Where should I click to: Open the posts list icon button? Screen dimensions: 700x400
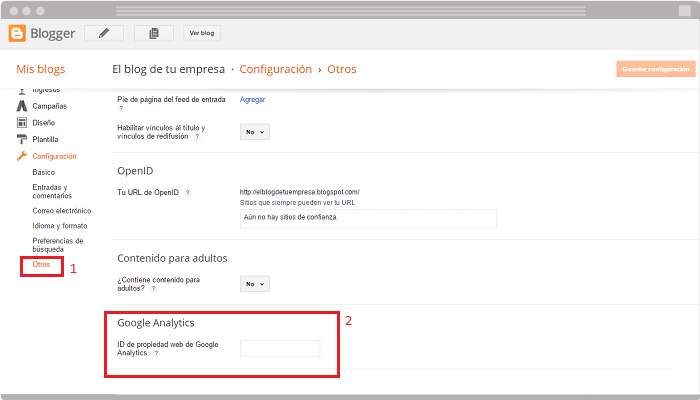click(153, 33)
